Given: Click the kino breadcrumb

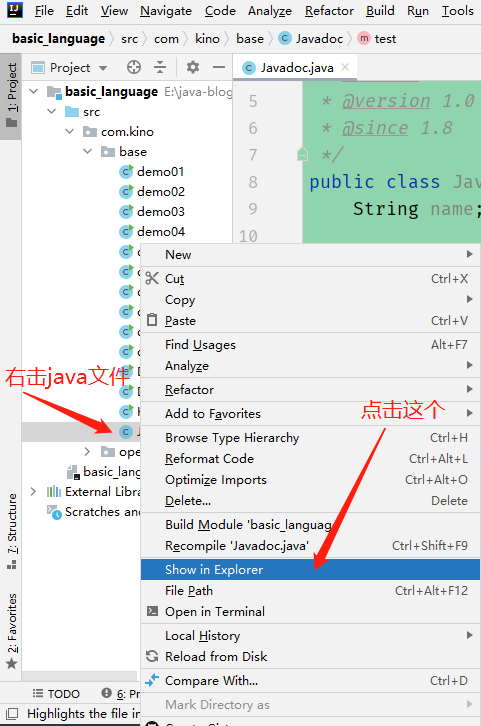Looking at the screenshot, I should pyautogui.click(x=207, y=39).
